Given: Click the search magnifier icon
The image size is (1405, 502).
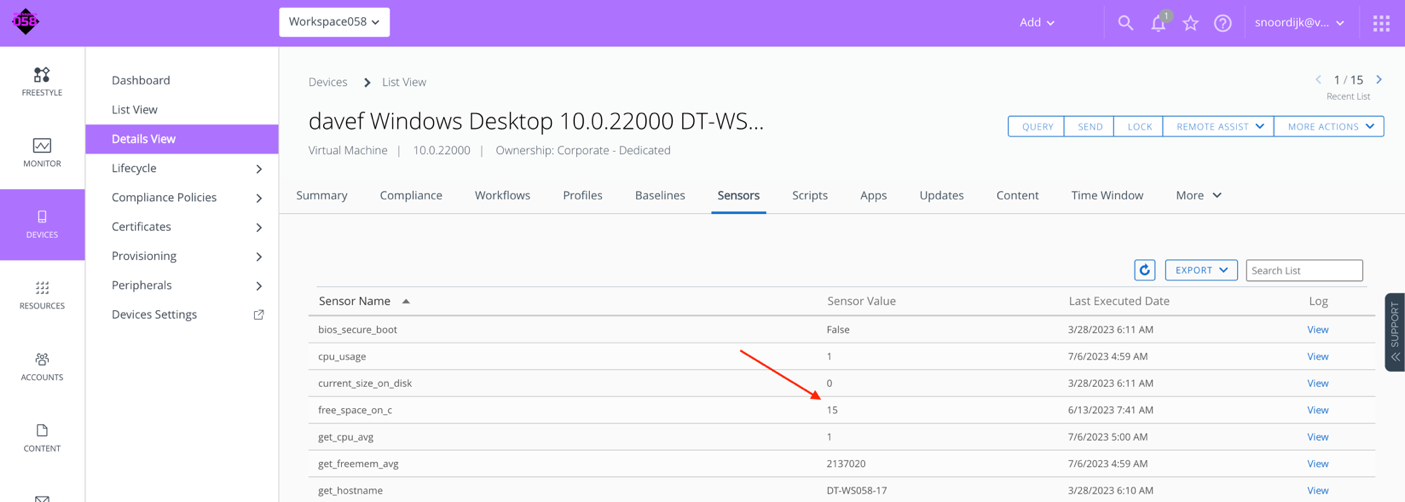Looking at the screenshot, I should click(1125, 22).
